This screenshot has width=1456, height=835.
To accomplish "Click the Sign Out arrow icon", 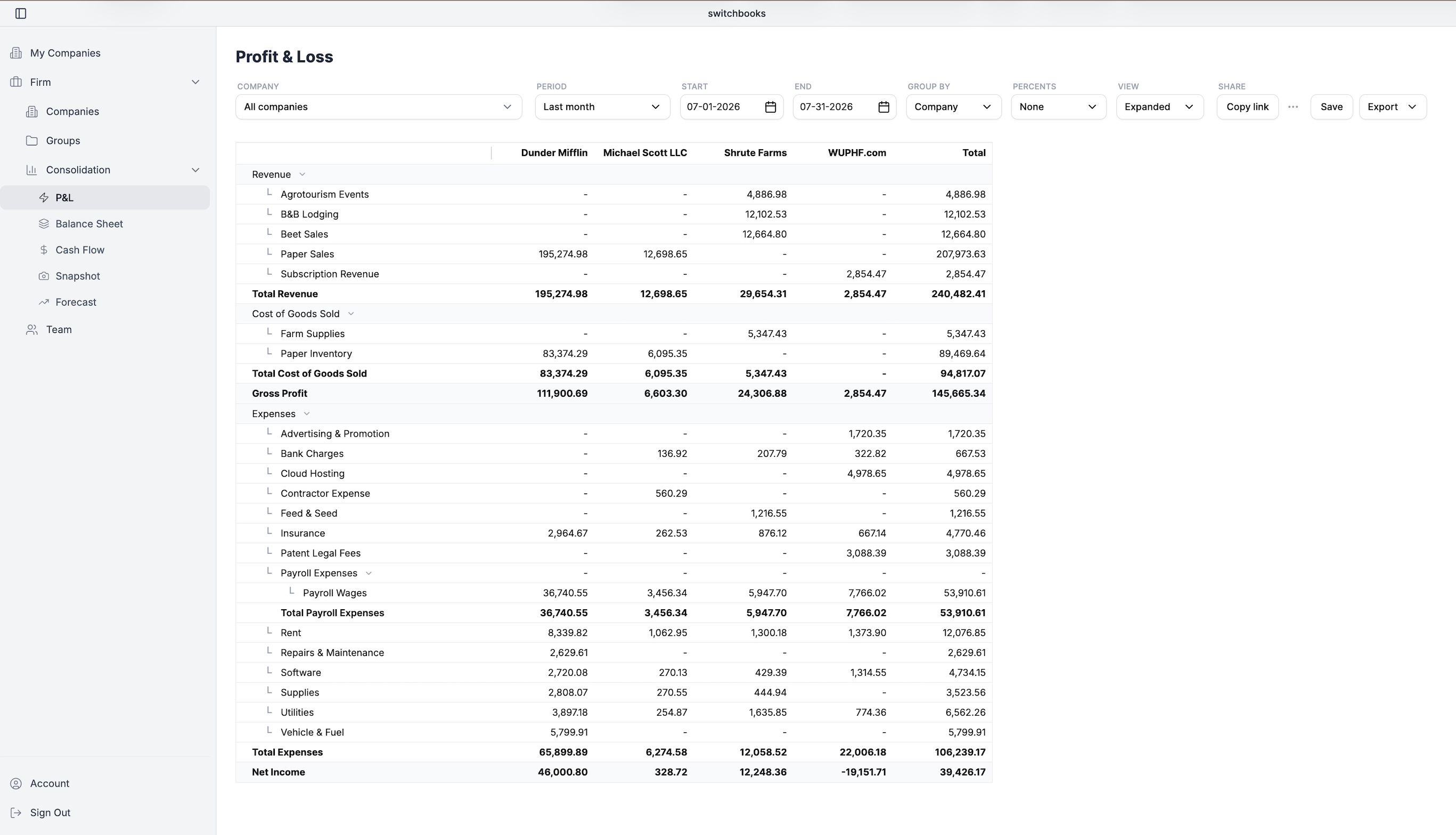I will 16,813.
